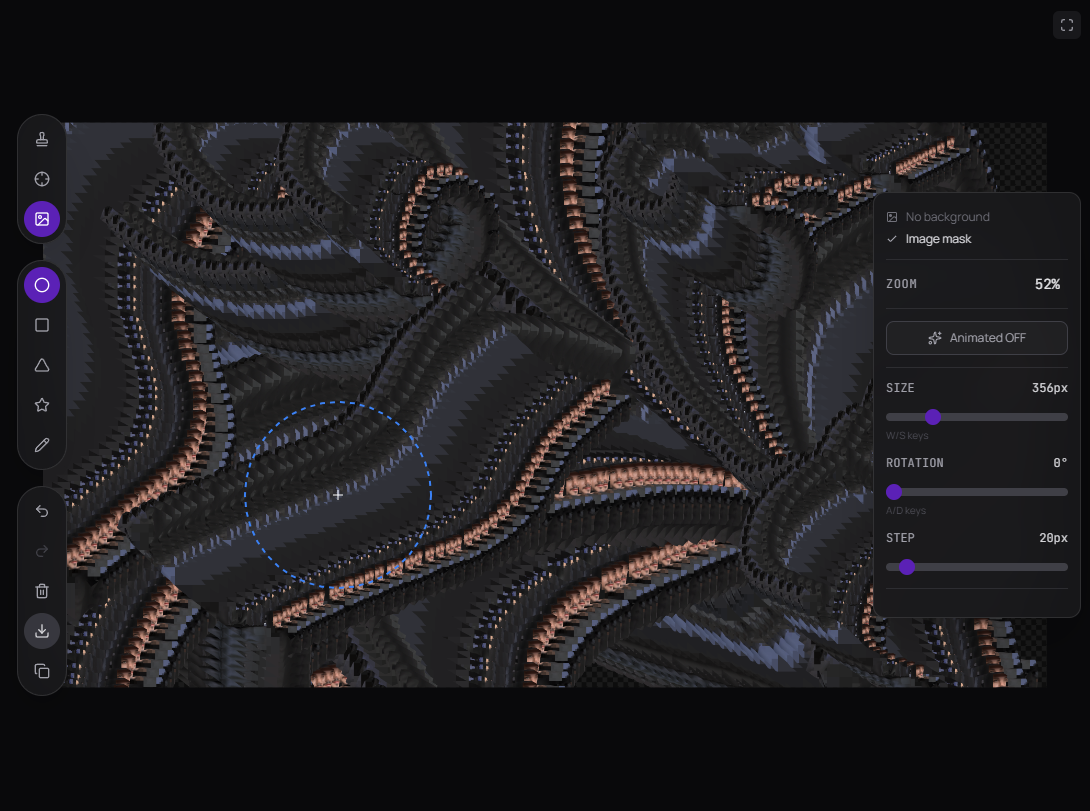
Task: Click the crosshair target tool
Action: 42,179
